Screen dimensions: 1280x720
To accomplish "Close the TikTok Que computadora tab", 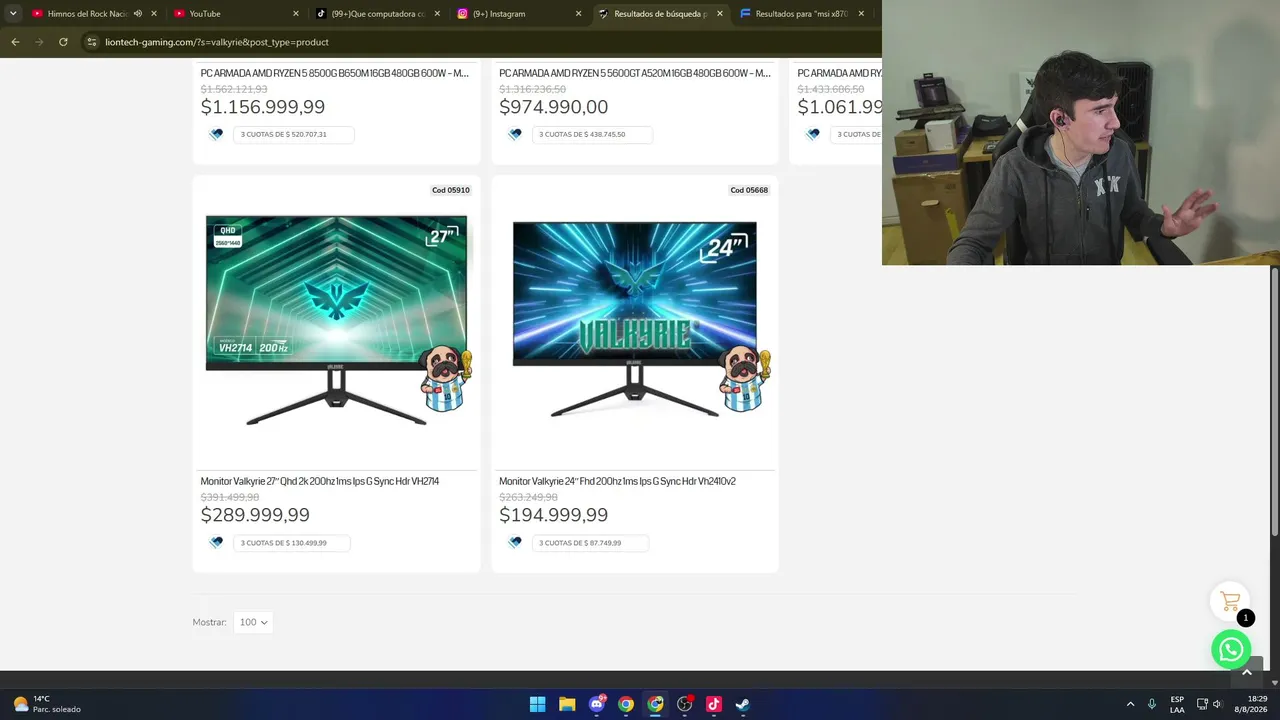I will (x=437, y=14).
